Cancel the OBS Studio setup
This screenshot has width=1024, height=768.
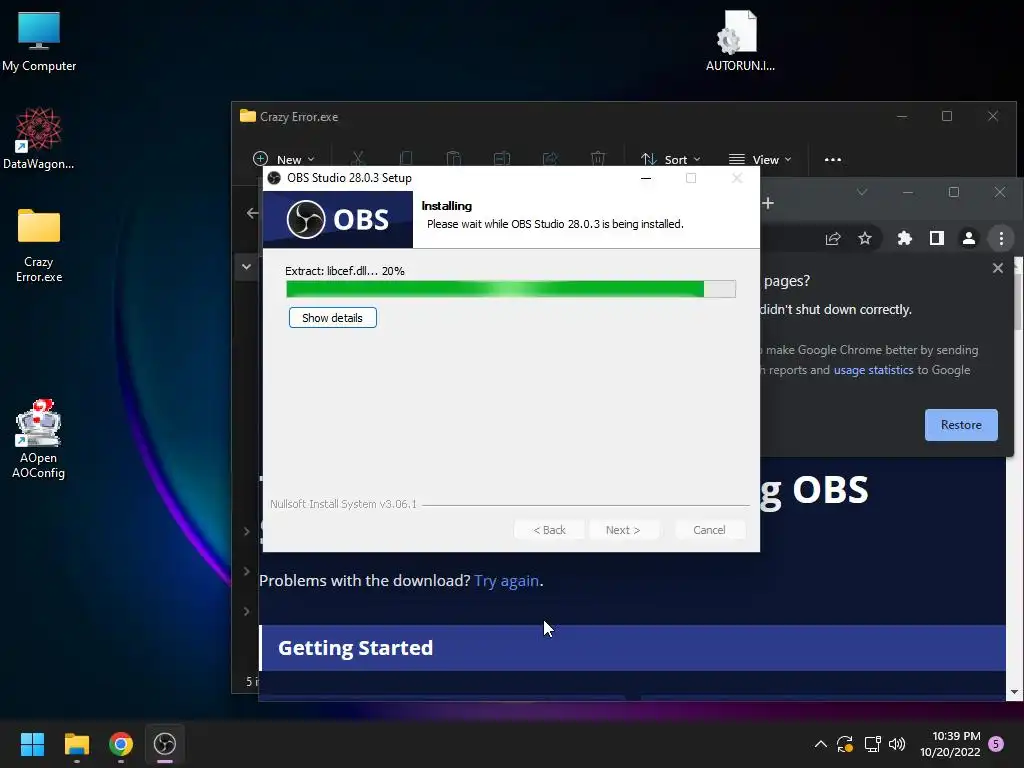pos(709,530)
